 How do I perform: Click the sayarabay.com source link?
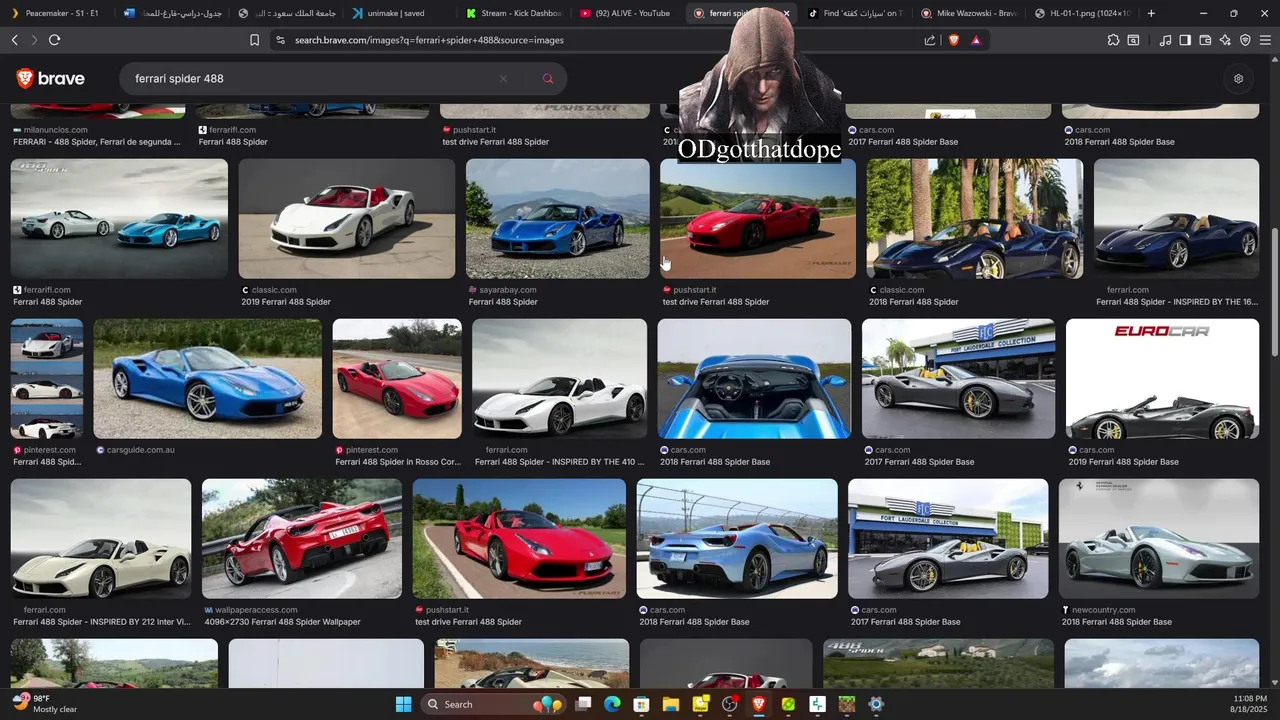click(x=508, y=290)
